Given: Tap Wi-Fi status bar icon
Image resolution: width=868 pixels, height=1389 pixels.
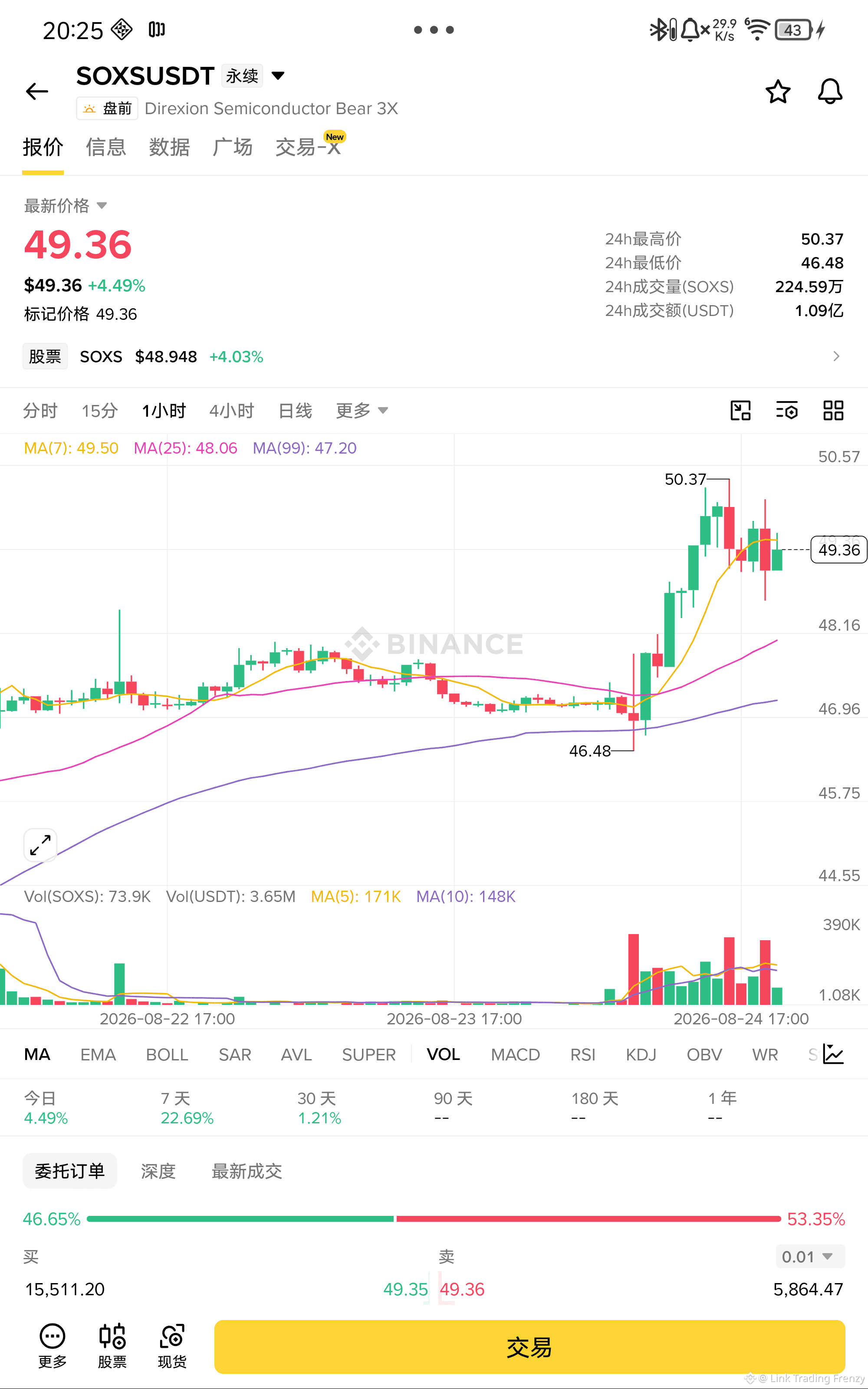Looking at the screenshot, I should 757,29.
